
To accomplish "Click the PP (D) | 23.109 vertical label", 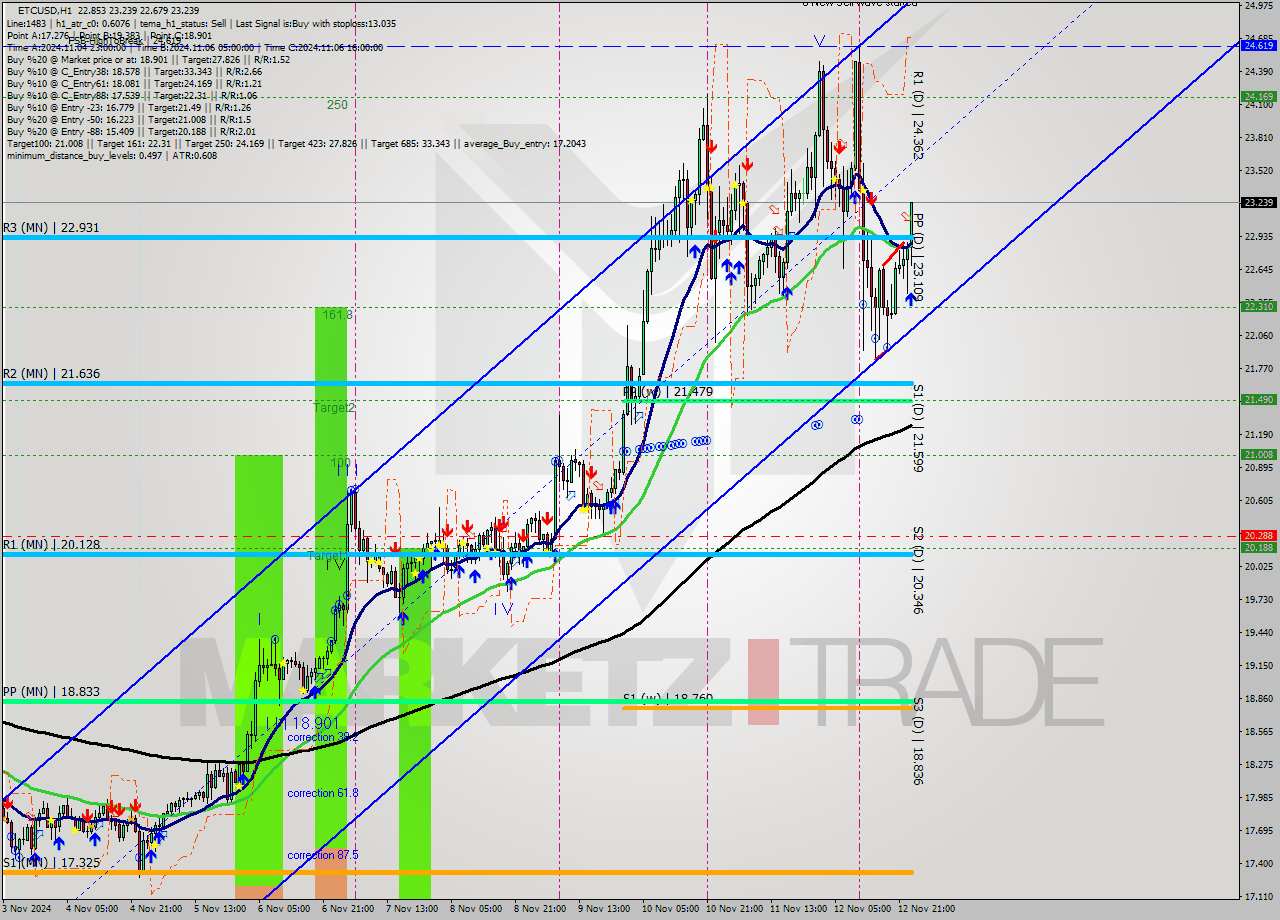I will (917, 259).
